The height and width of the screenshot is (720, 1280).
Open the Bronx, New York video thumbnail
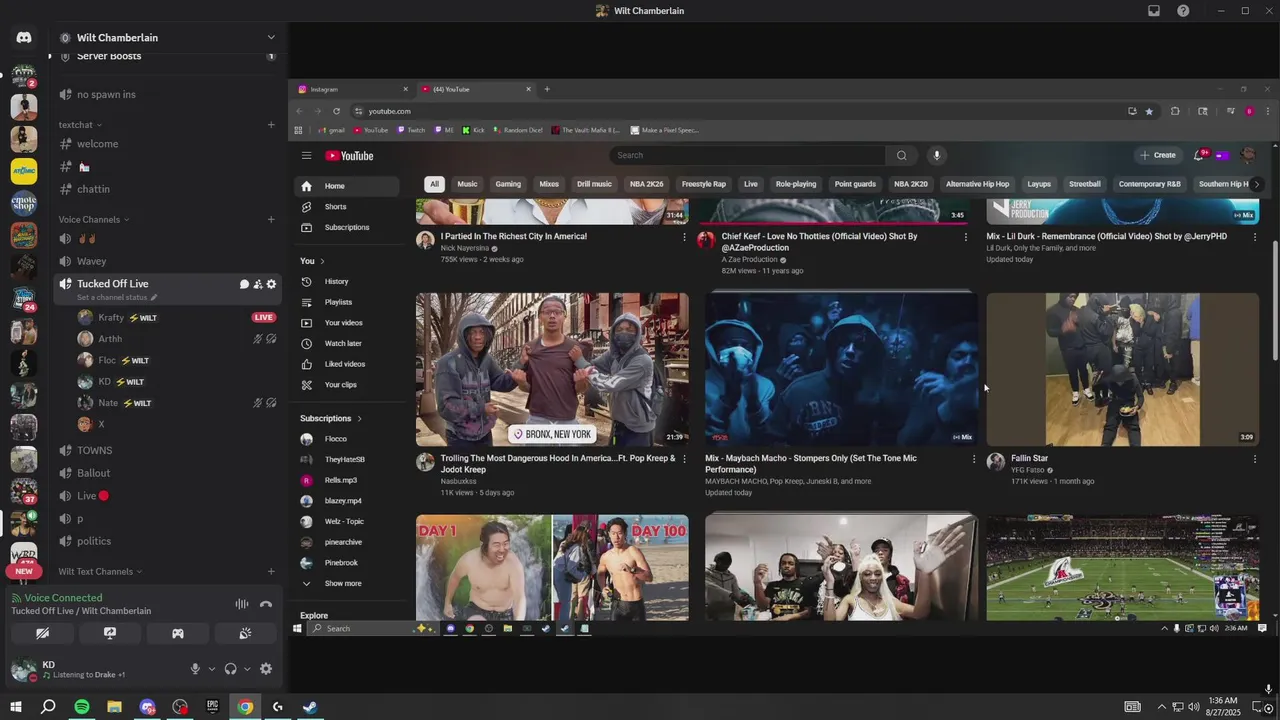[552, 369]
